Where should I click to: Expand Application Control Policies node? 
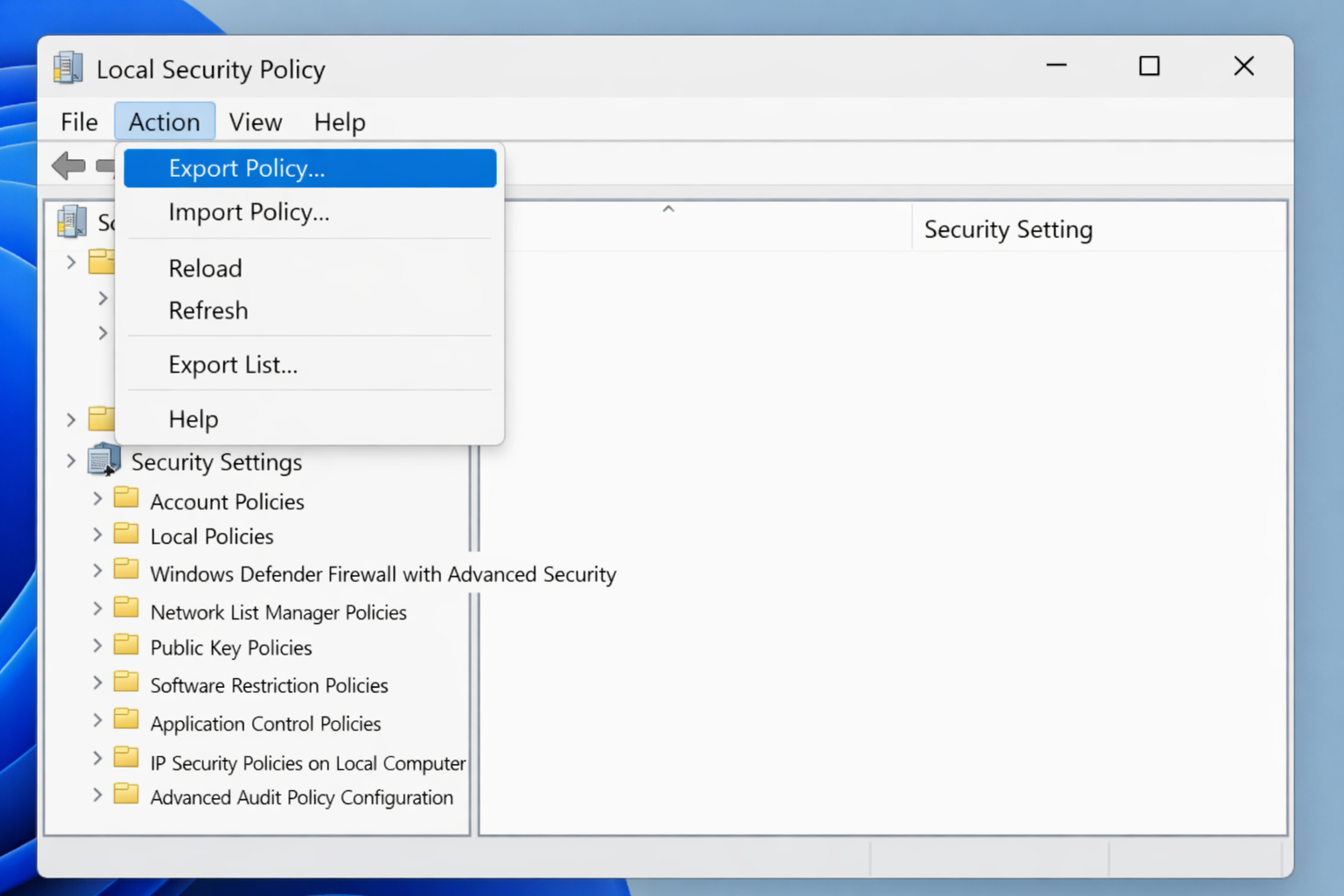coord(97,720)
